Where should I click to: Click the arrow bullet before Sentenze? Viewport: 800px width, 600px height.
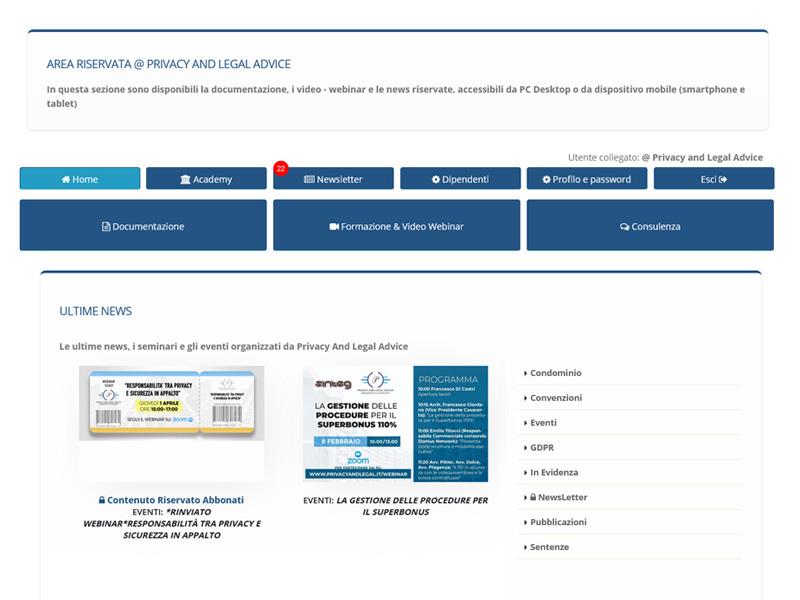click(x=526, y=547)
